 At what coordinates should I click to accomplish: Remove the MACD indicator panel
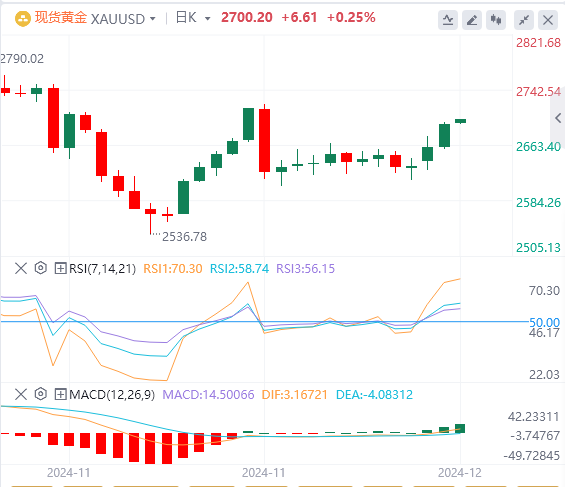(21, 394)
